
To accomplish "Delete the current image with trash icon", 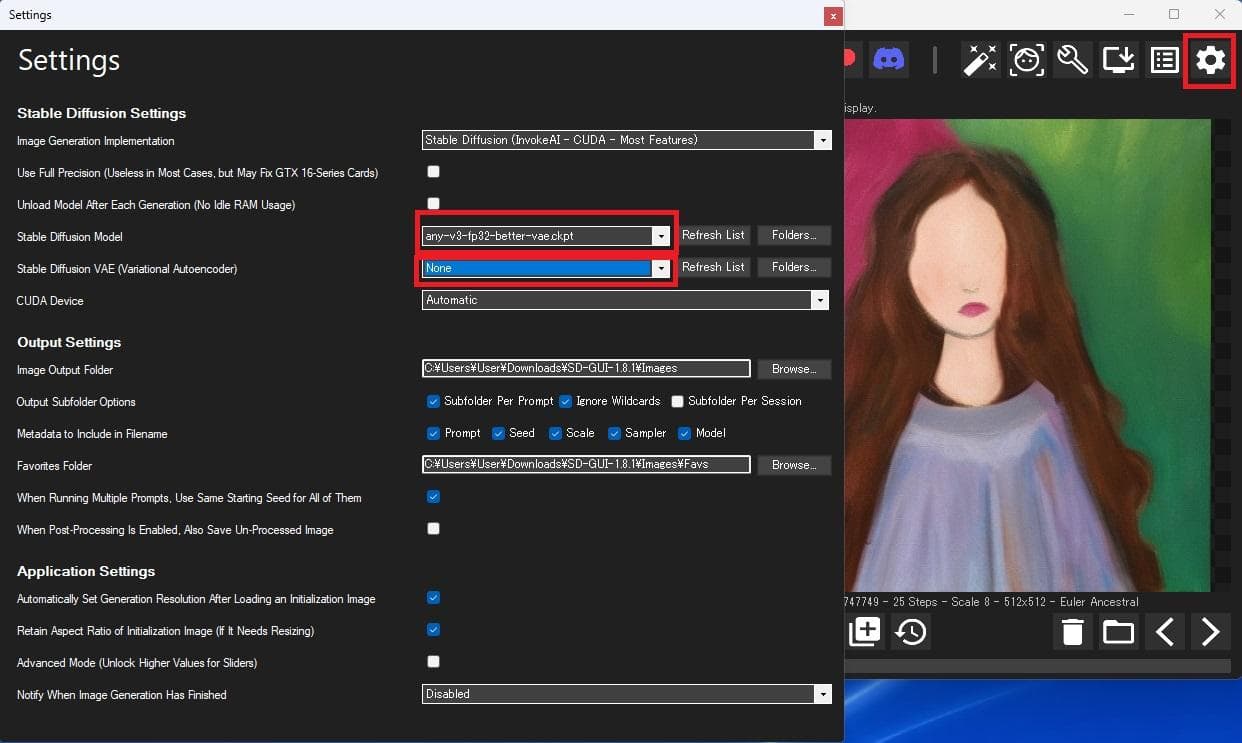I will 1072,632.
